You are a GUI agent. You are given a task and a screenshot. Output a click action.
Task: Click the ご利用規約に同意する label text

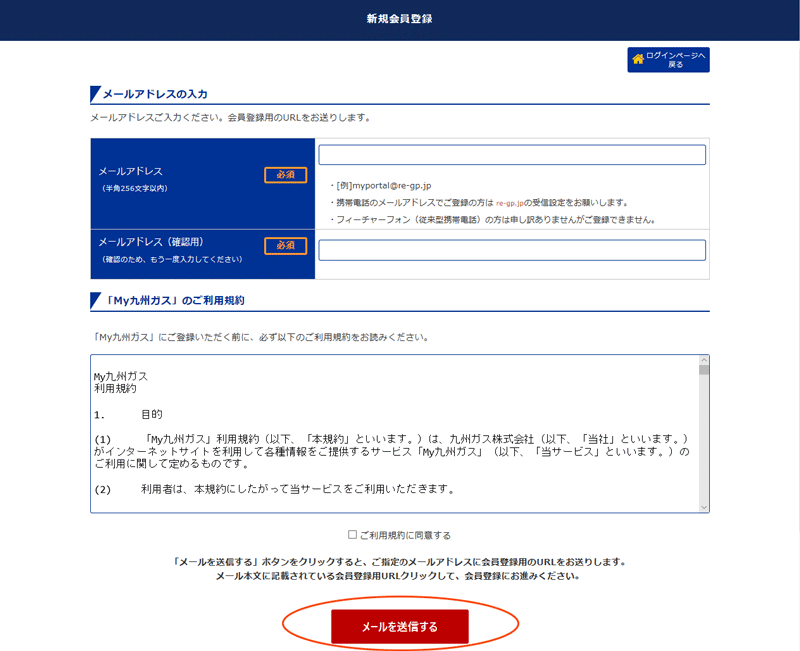coord(405,535)
